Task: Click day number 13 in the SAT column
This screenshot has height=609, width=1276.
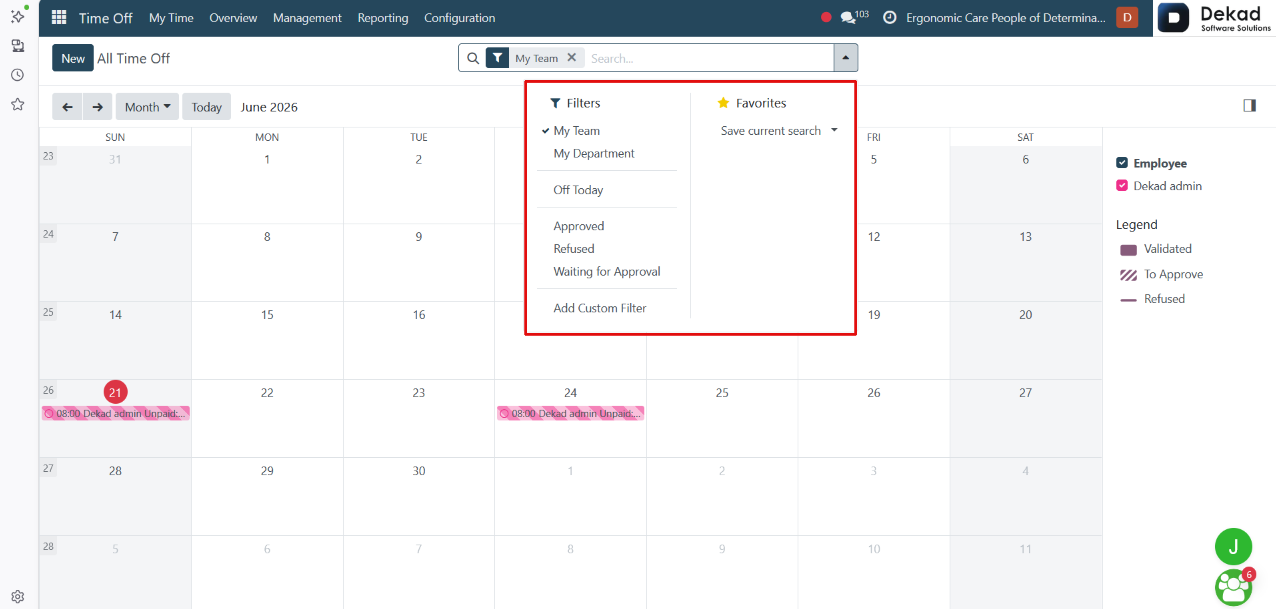Action: (x=1025, y=237)
